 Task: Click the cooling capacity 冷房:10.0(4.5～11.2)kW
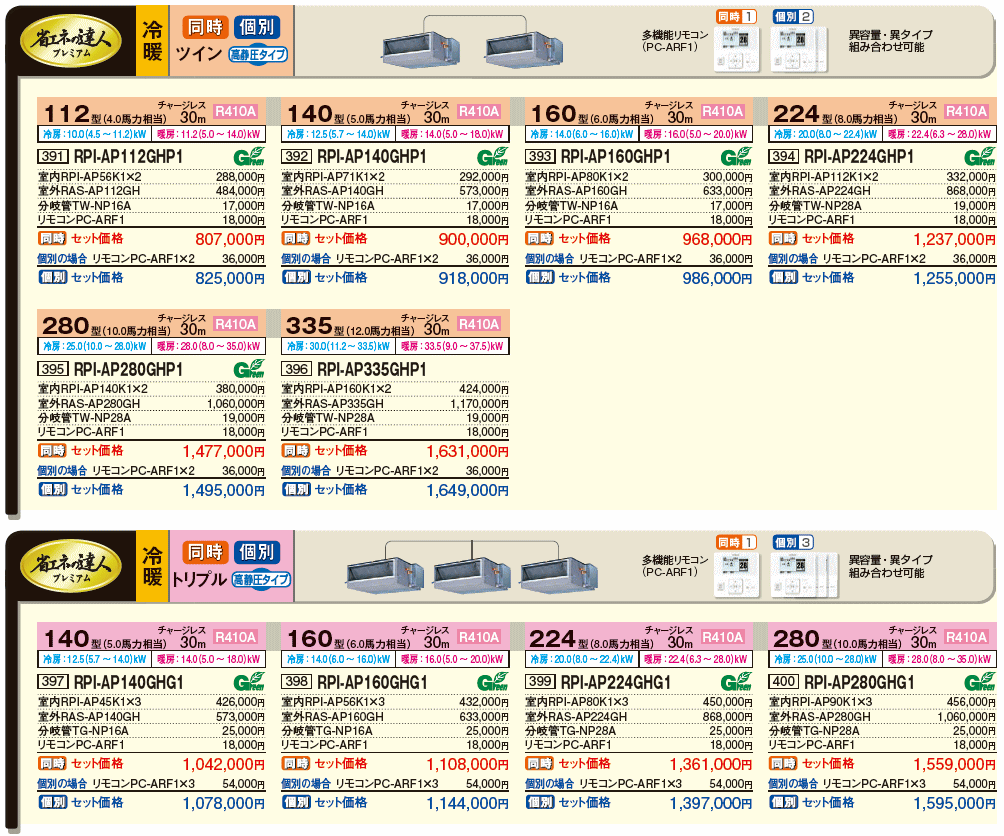[95, 134]
